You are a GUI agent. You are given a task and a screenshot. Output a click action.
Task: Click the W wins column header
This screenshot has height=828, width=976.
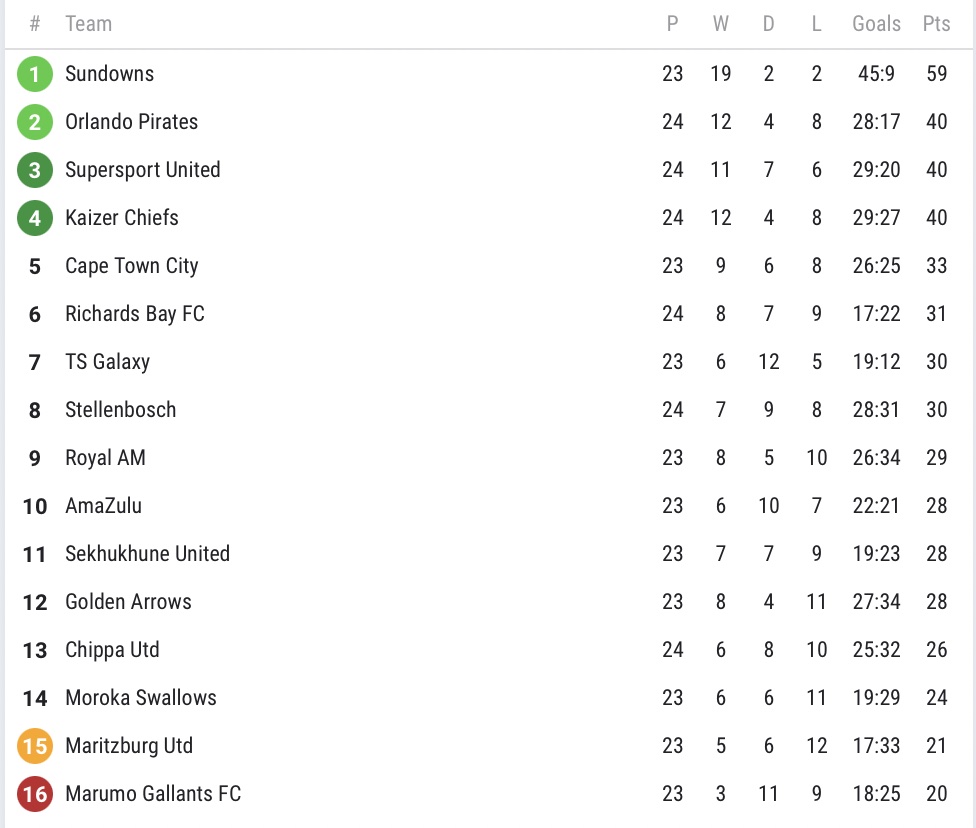[720, 24]
